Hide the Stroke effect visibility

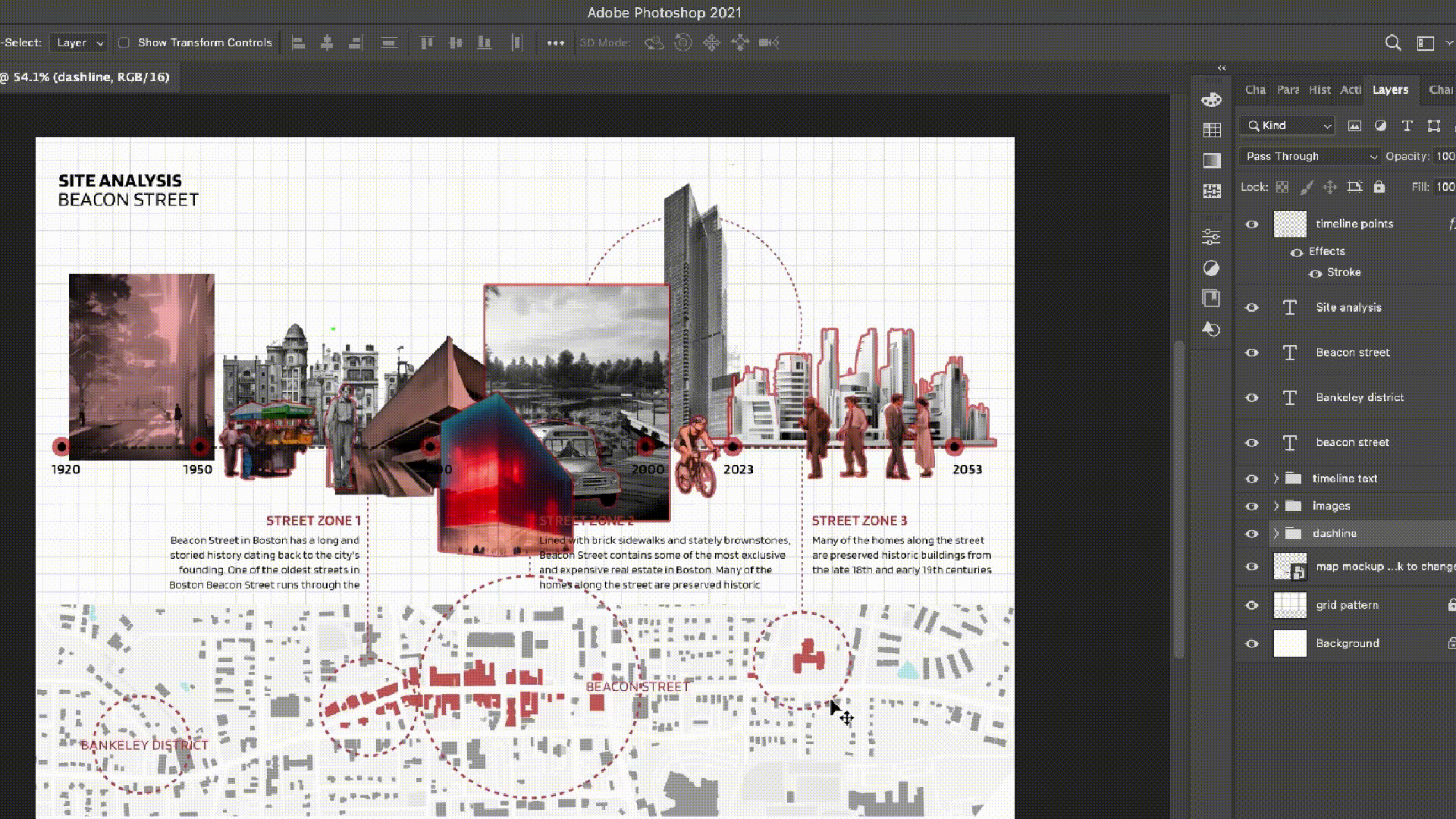point(1316,273)
